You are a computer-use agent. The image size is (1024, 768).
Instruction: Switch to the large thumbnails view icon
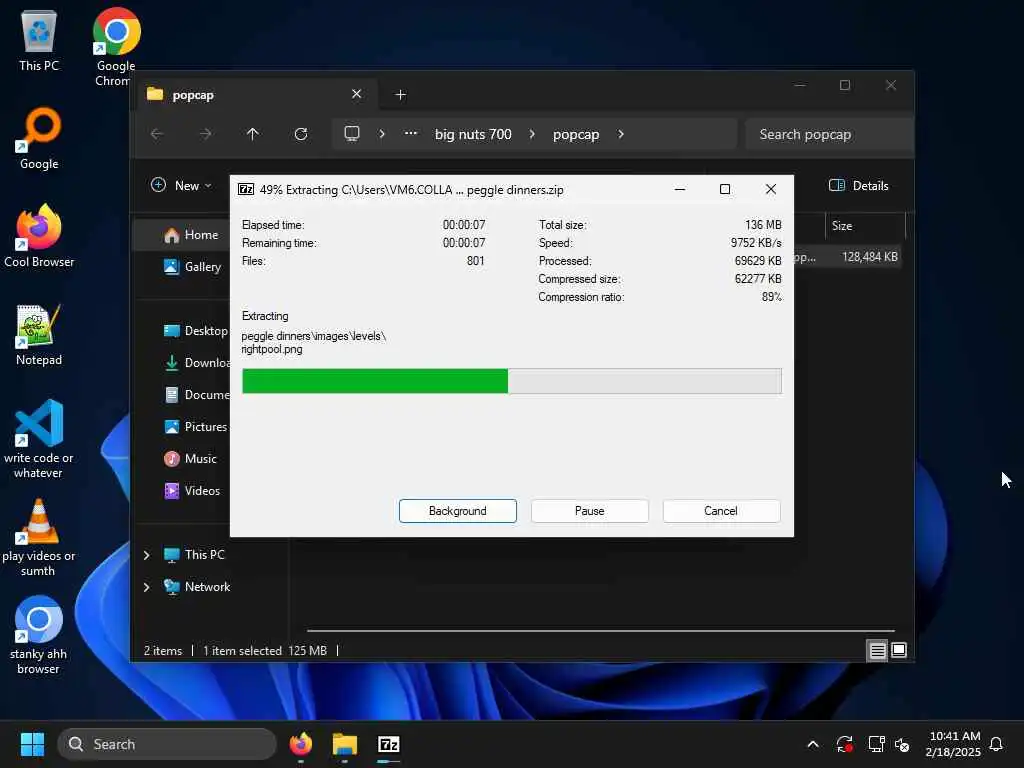899,650
